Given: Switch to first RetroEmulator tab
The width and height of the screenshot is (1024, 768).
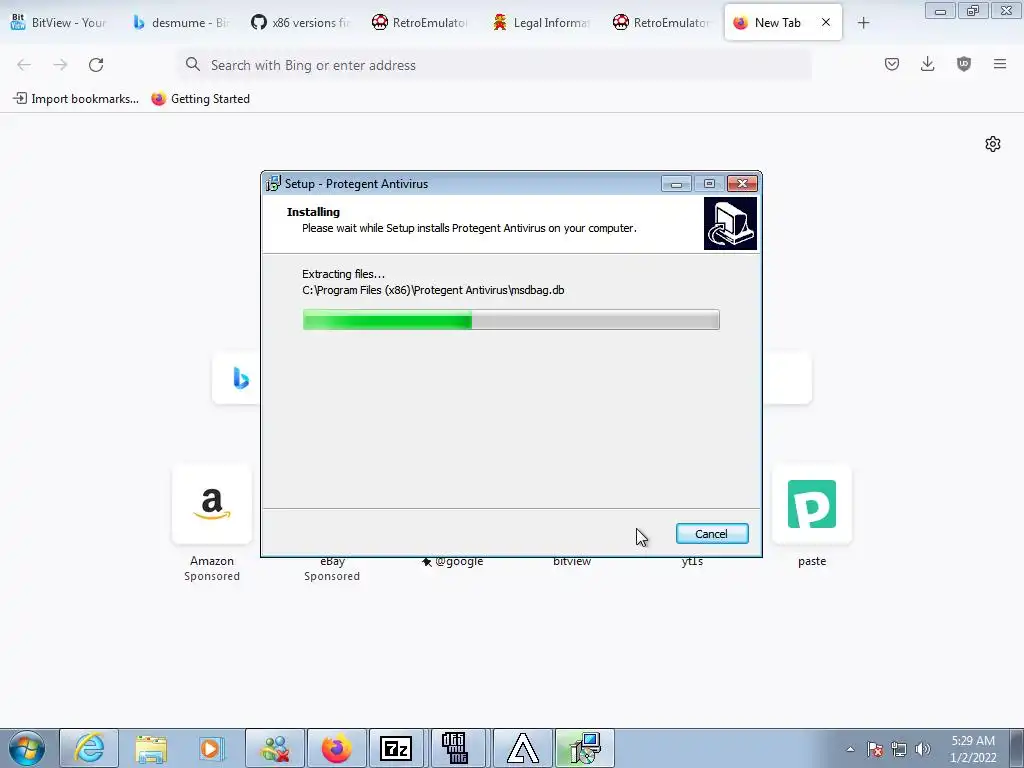Looking at the screenshot, I should tap(420, 22).
